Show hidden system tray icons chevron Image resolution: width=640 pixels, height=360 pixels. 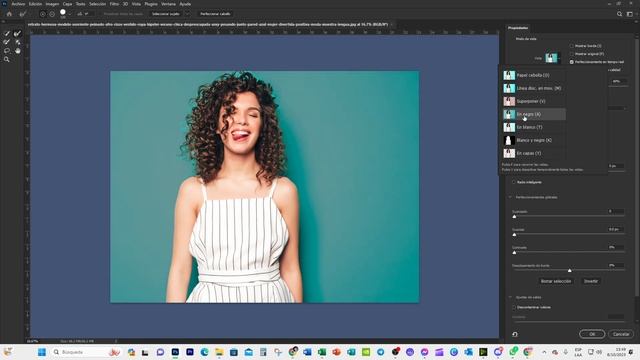(x=544, y=352)
